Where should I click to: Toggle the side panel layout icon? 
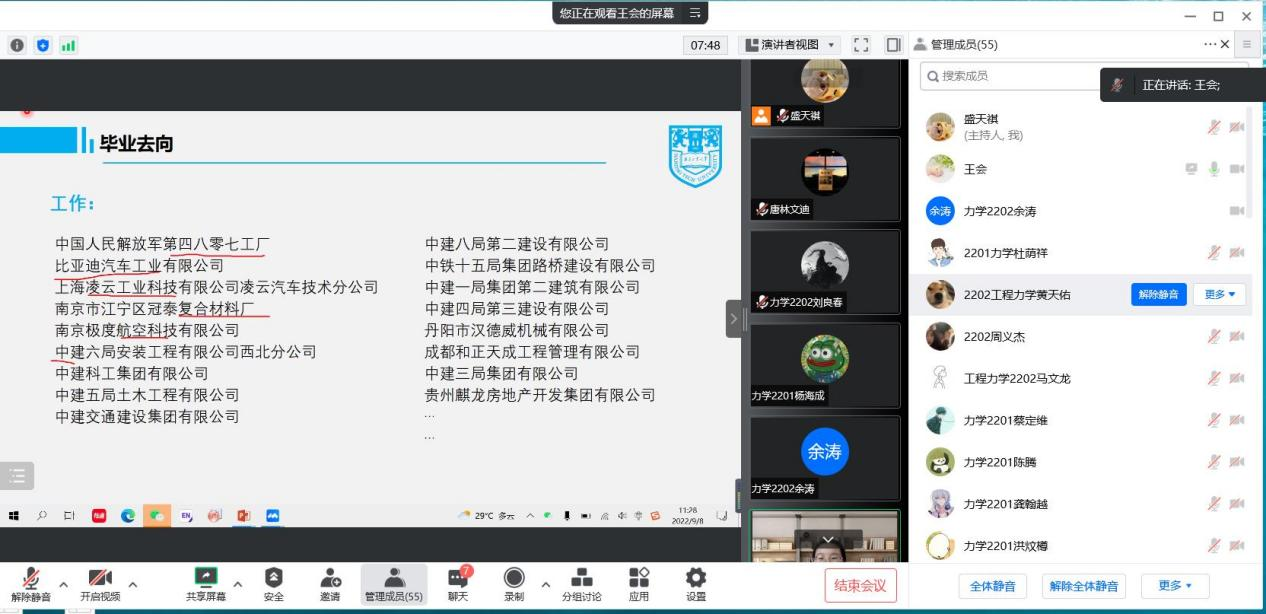[893, 45]
